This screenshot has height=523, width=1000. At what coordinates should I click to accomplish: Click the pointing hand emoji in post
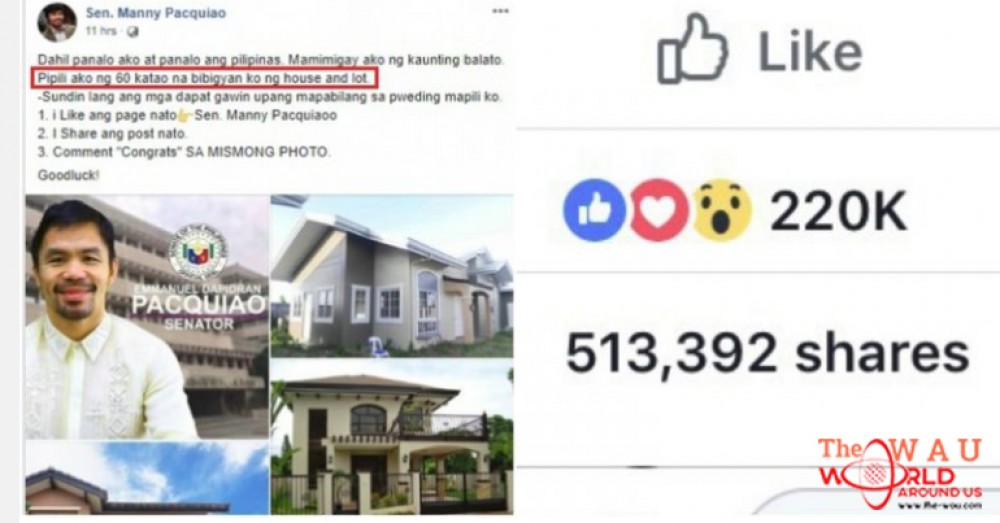click(x=184, y=116)
